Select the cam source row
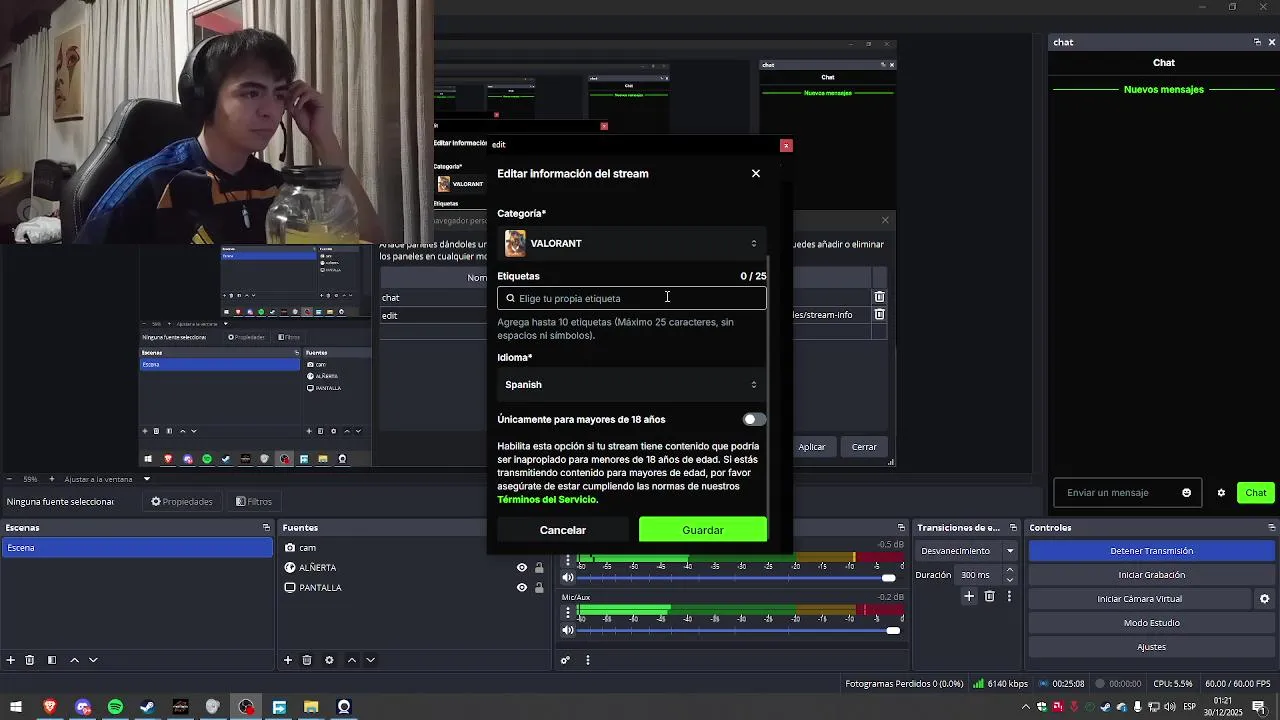Image resolution: width=1280 pixels, height=720 pixels. pyautogui.click(x=414, y=548)
